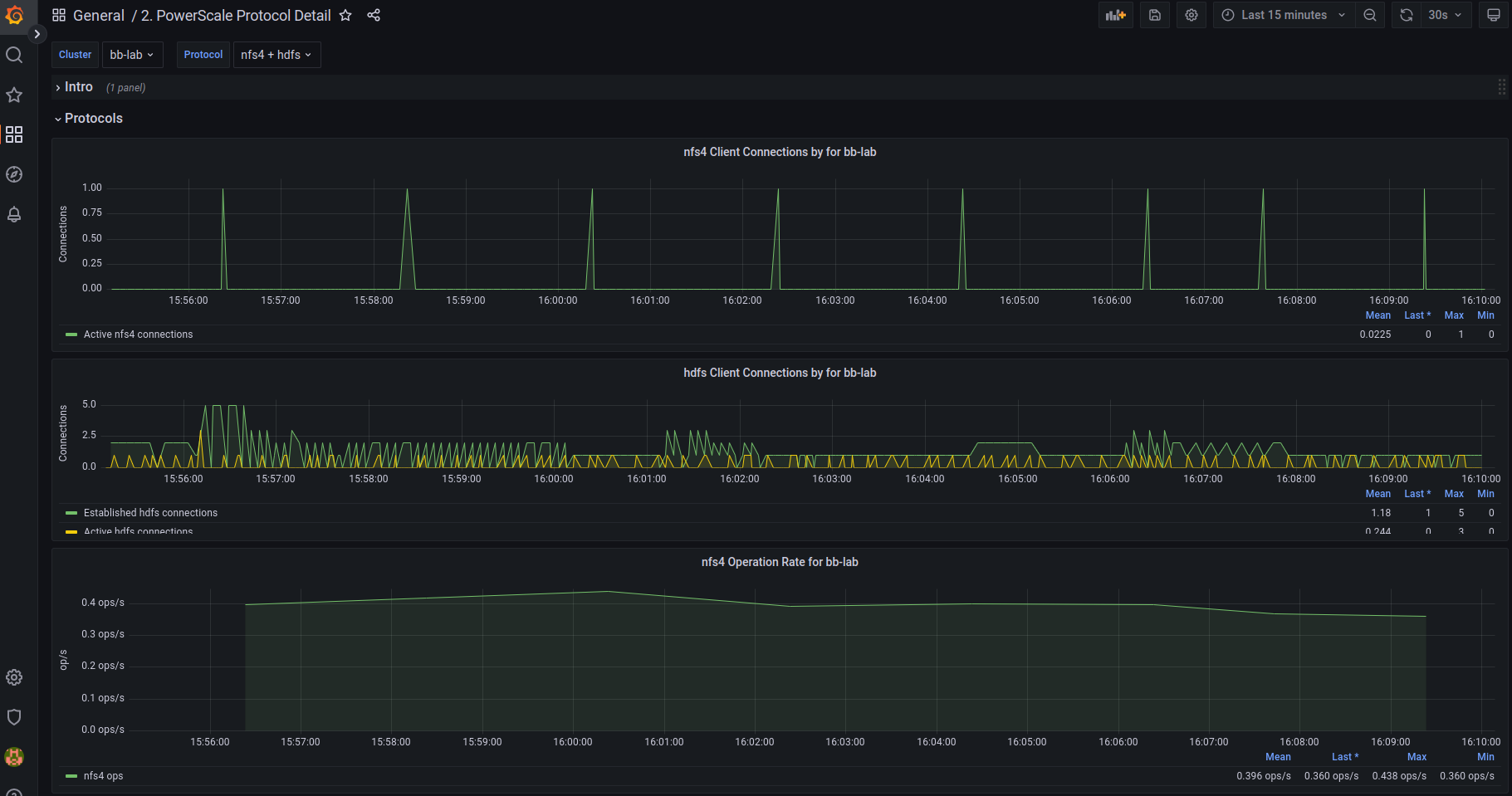The height and width of the screenshot is (796, 1512).
Task: Open the bb-lab cluster dropdown
Action: tap(132, 55)
